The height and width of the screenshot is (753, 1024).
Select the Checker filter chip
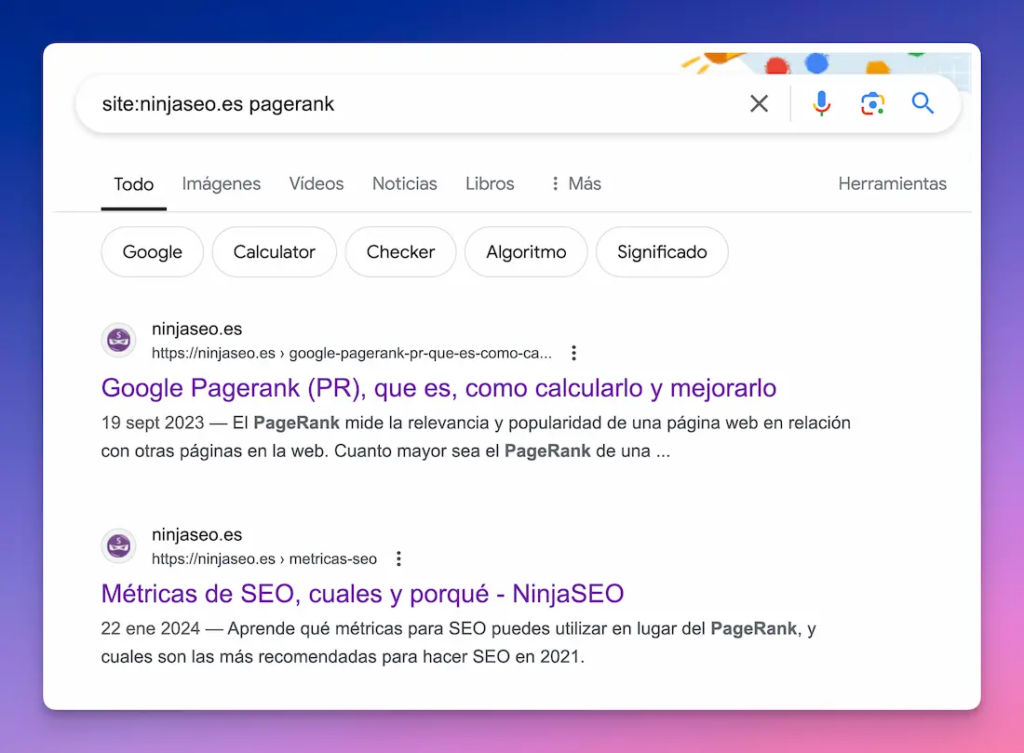pyautogui.click(x=400, y=252)
